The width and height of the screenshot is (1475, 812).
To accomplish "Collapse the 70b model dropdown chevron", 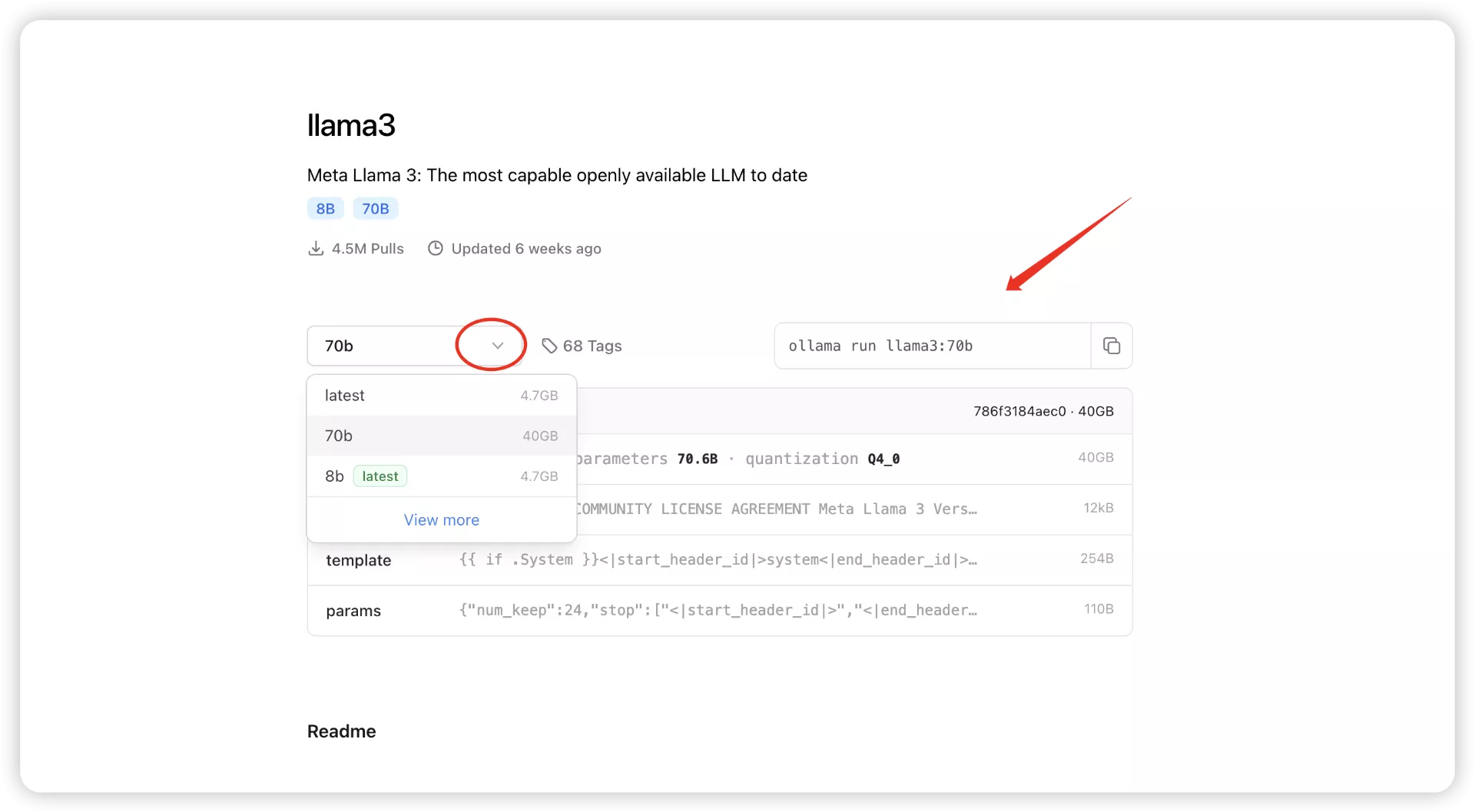I will tap(498, 346).
